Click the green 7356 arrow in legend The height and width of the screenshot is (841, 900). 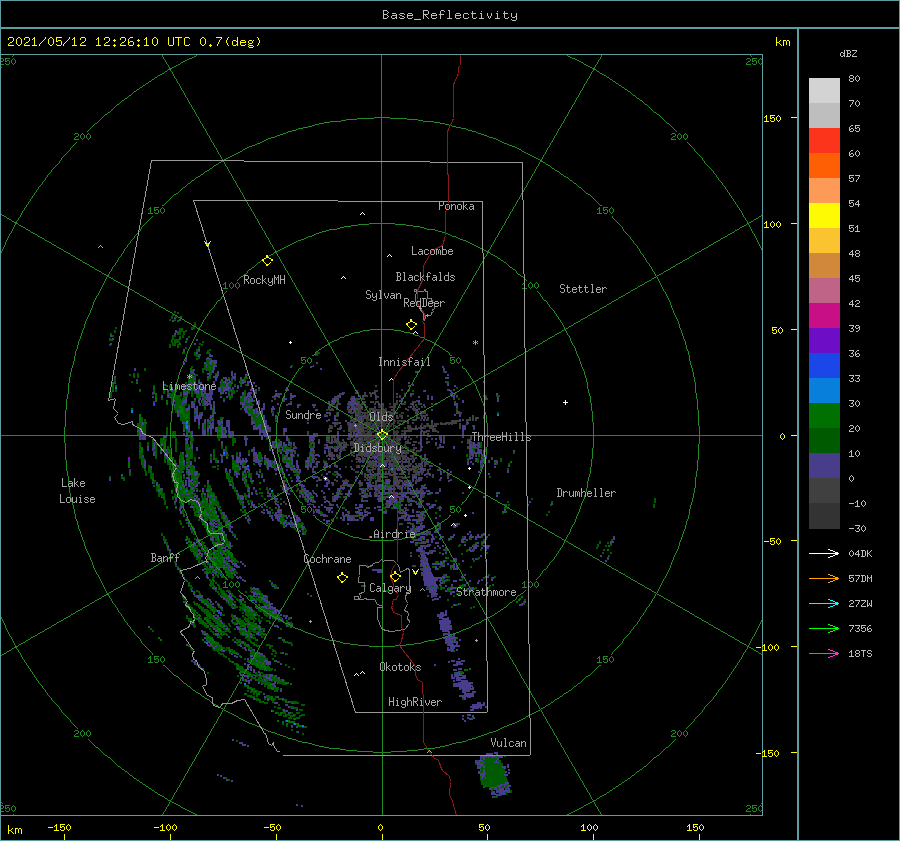tap(824, 629)
